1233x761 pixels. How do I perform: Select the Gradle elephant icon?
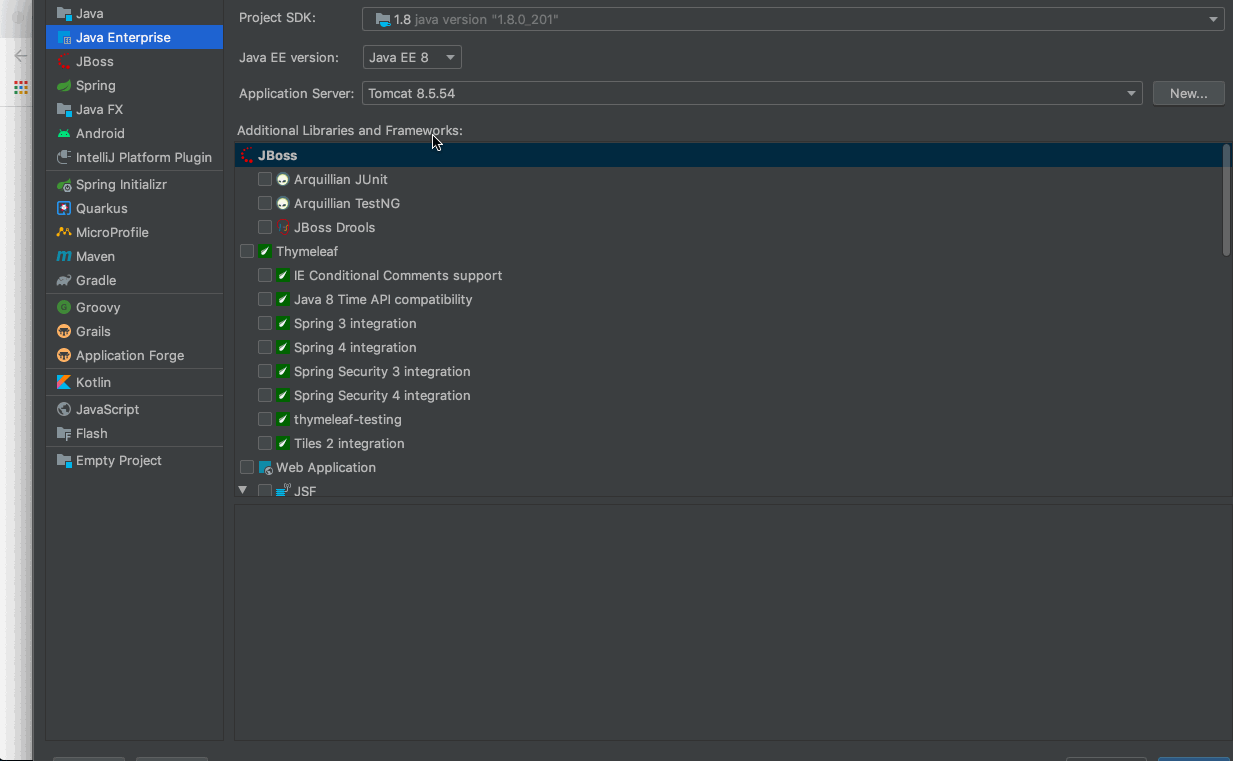coord(64,281)
